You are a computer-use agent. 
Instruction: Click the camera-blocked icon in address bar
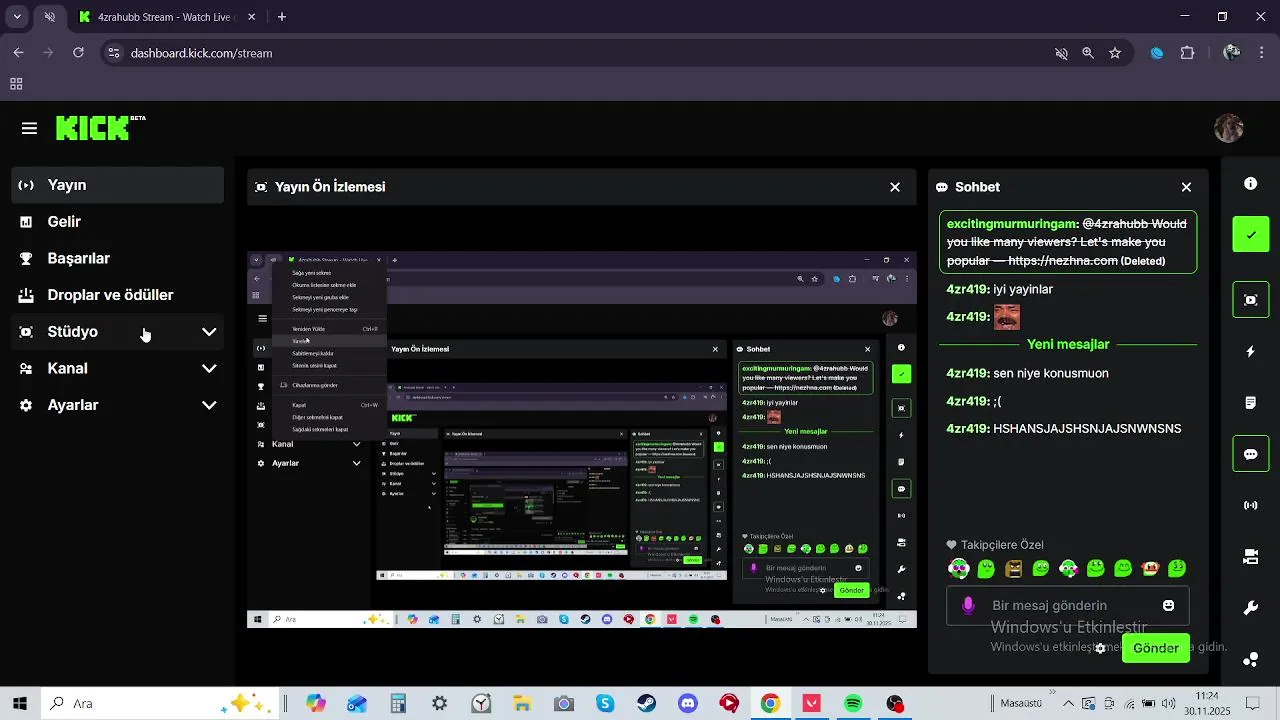1061,53
